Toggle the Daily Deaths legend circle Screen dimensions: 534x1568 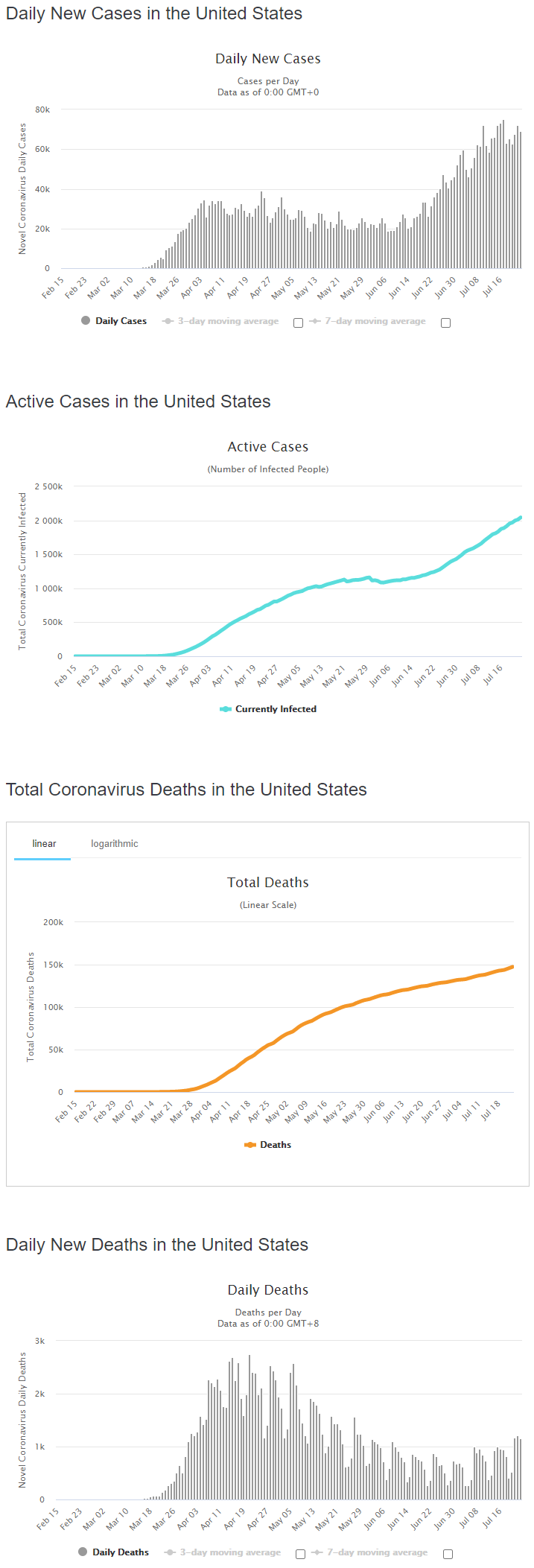pos(83,1552)
